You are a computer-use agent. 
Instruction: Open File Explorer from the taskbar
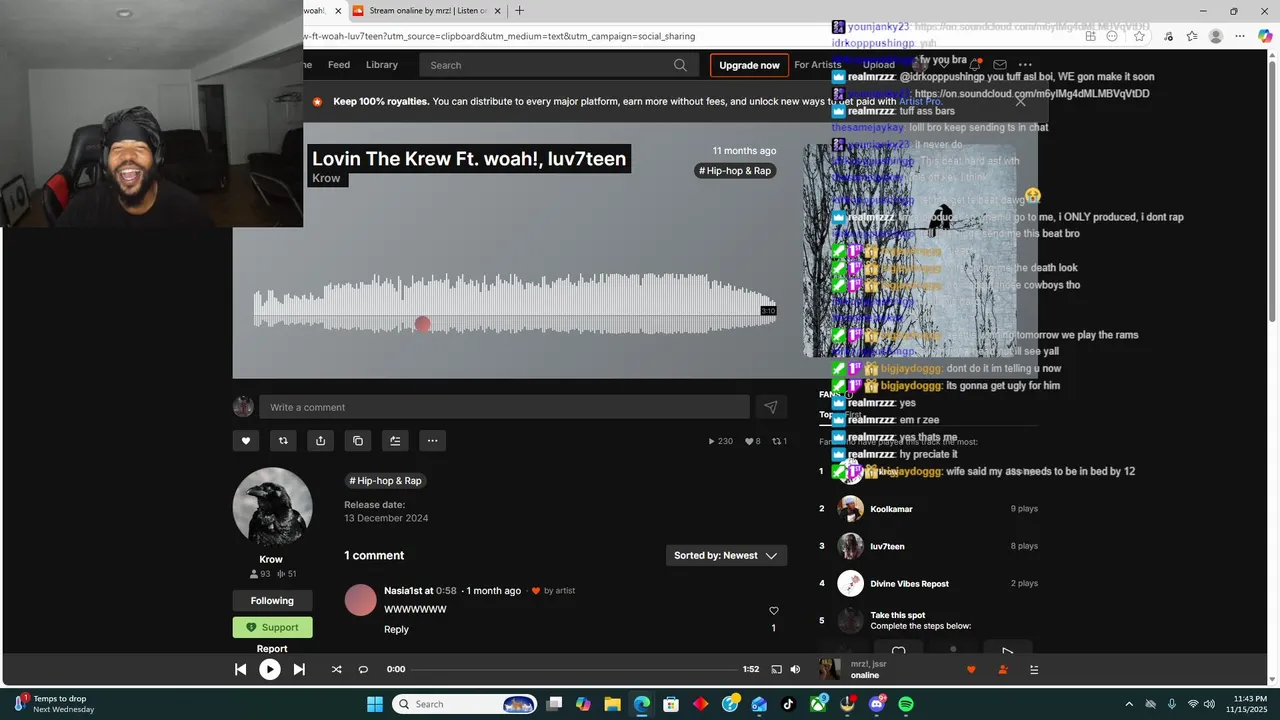[x=612, y=704]
